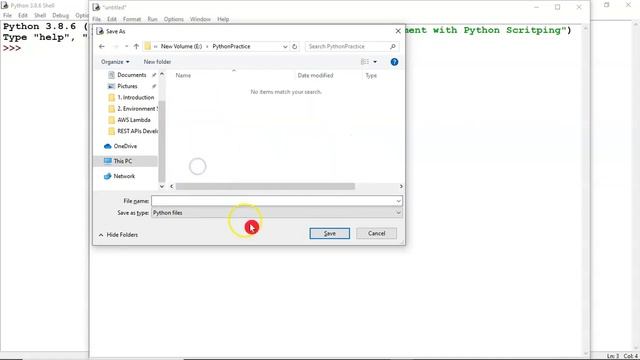Select the 1. Introduction folder
Screen dimensions: 640x360
point(135,98)
